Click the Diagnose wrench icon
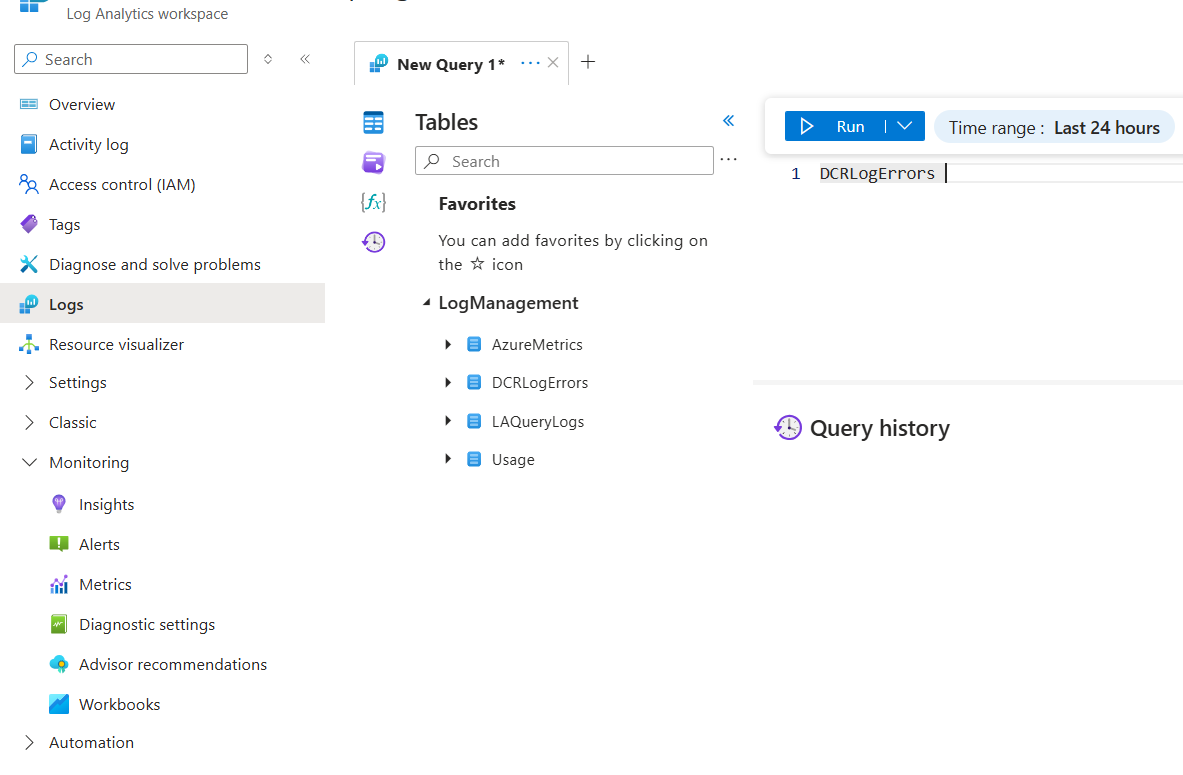Viewport: 1183px width, 775px height. tap(29, 264)
